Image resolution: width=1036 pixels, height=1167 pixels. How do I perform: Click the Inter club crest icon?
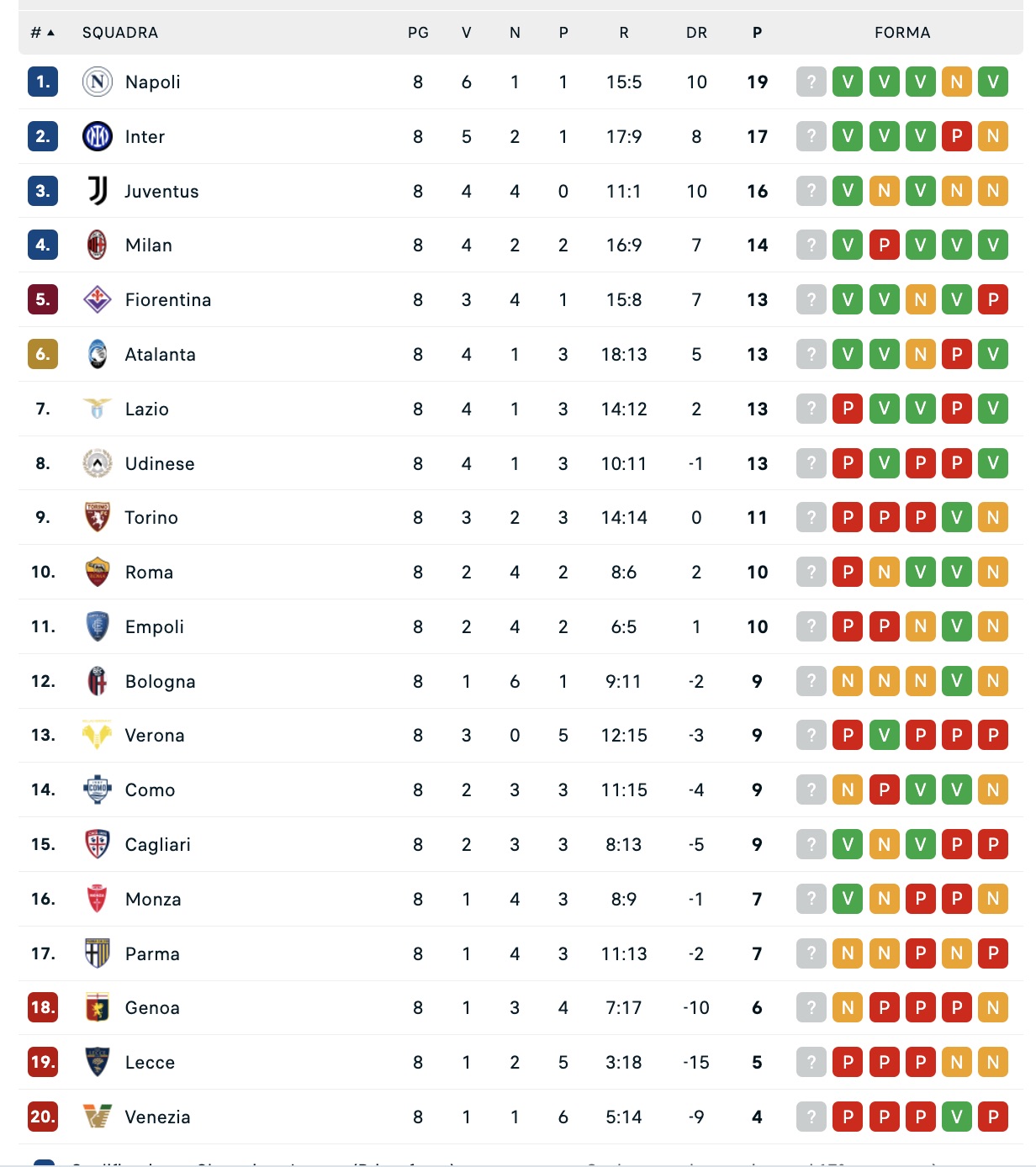[x=98, y=136]
